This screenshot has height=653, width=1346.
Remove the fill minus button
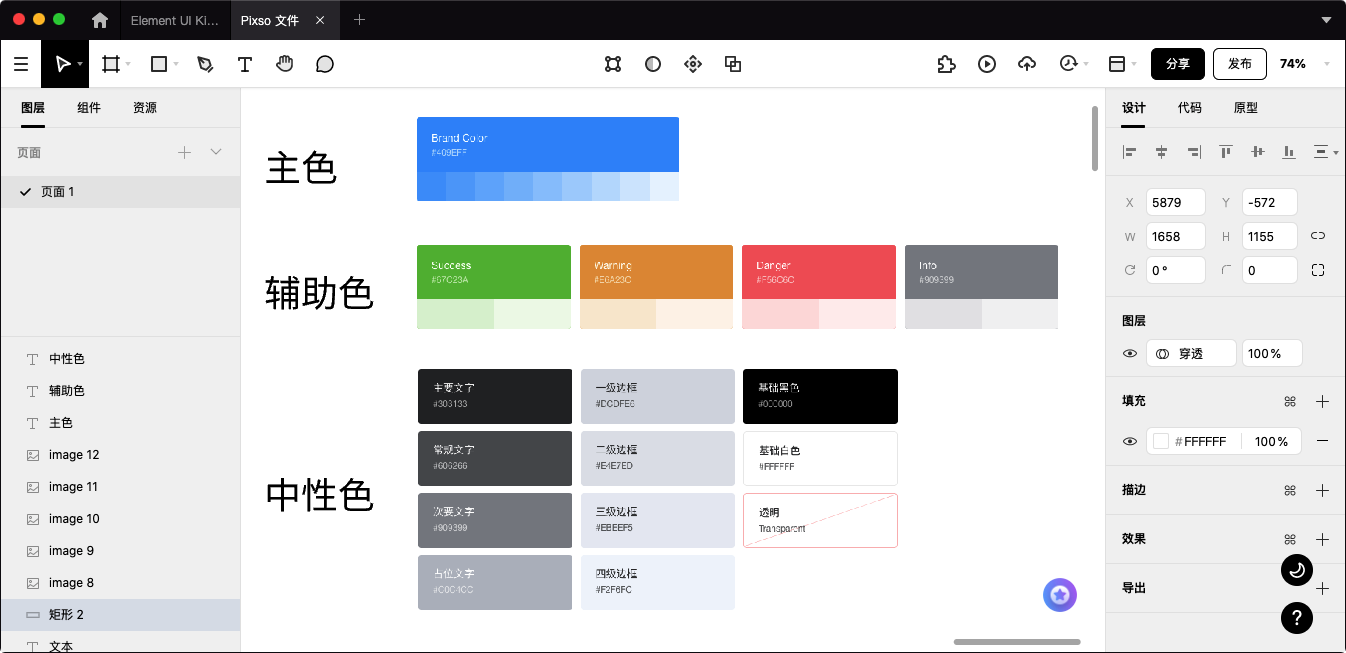pyautogui.click(x=1322, y=441)
